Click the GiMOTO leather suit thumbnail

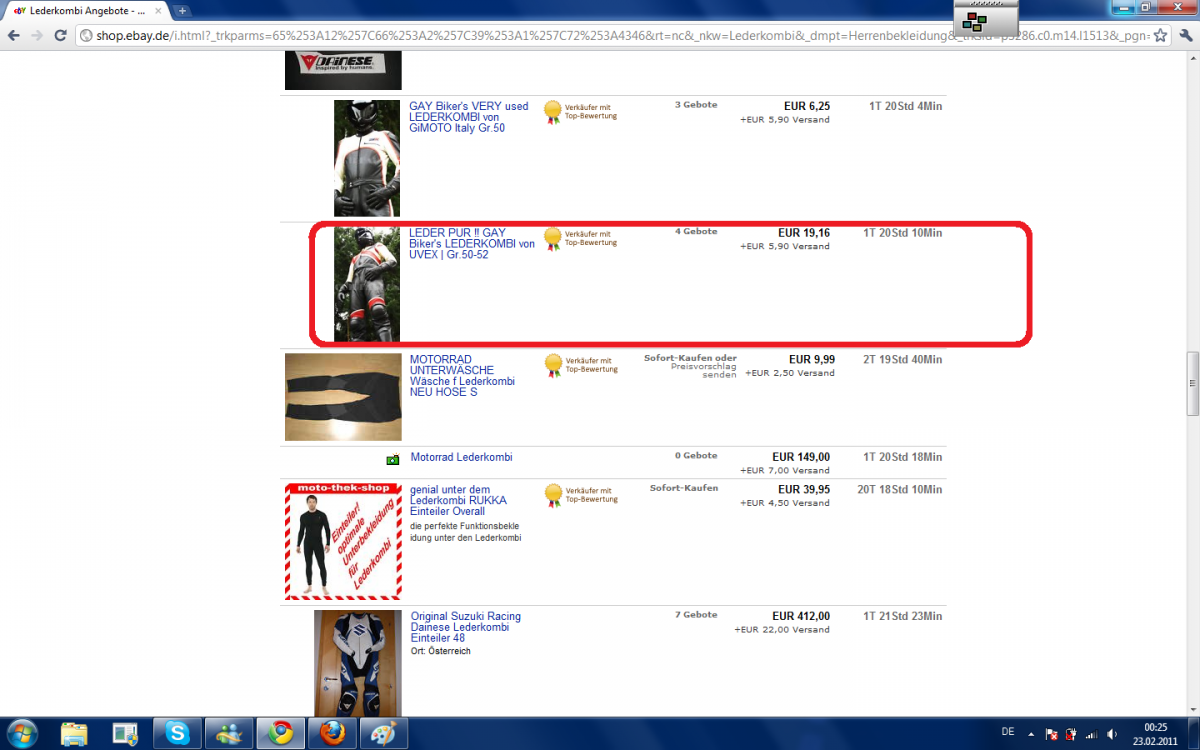click(x=367, y=158)
